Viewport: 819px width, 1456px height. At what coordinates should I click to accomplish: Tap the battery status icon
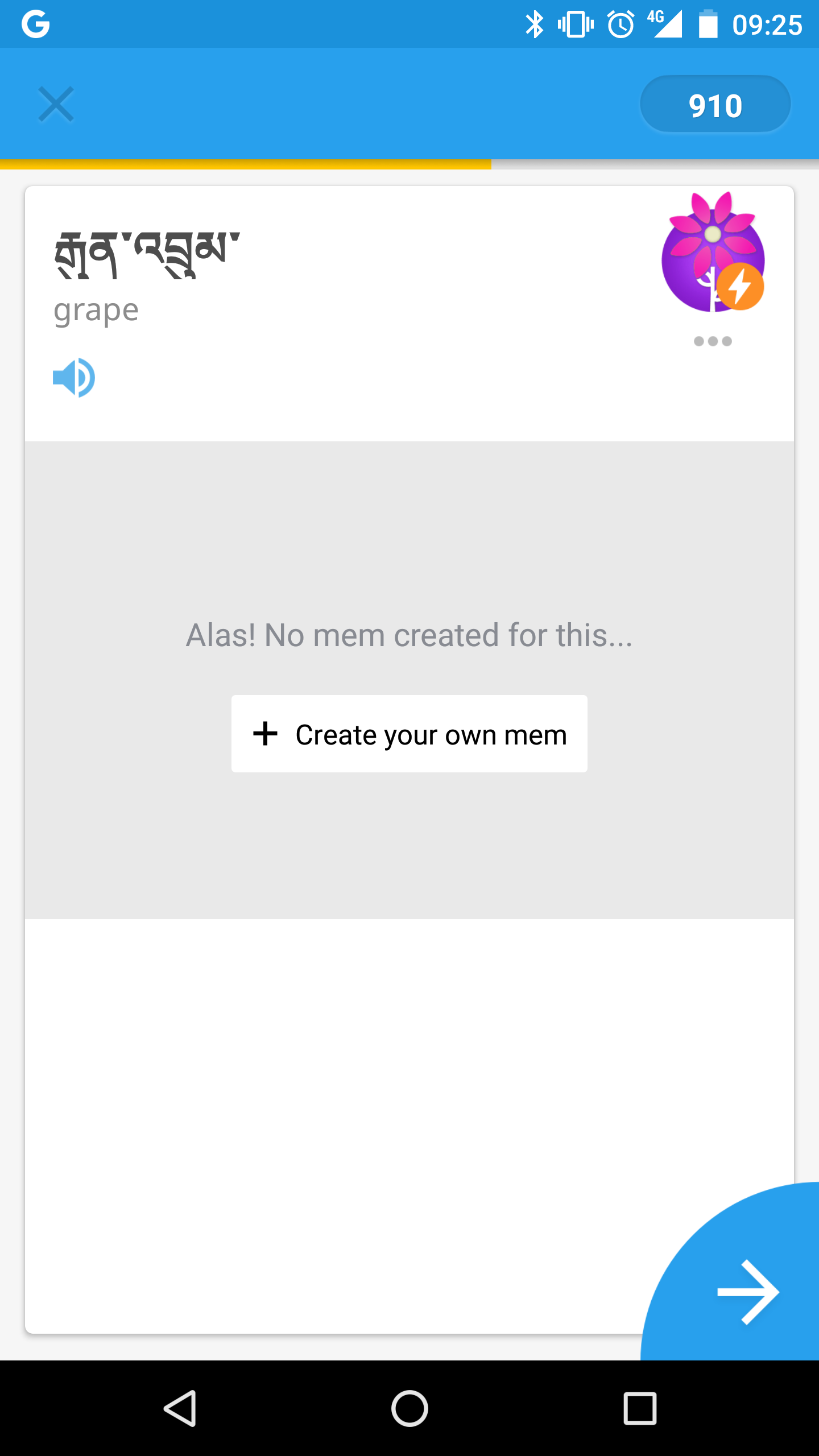[708, 24]
